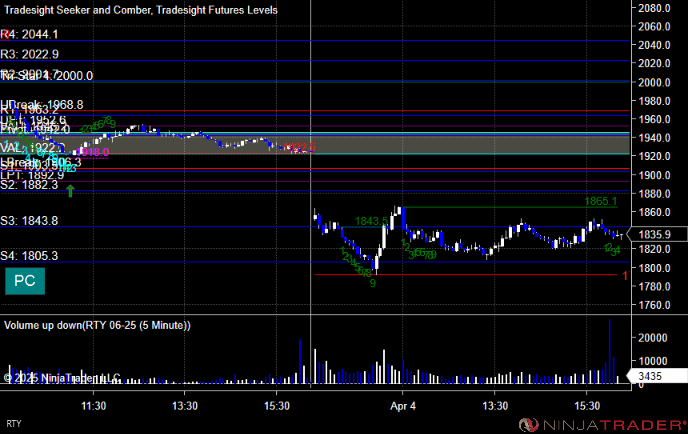This screenshot has width=688, height=434.
Task: Click the S4: 1805.3 level label
Action: point(29,255)
